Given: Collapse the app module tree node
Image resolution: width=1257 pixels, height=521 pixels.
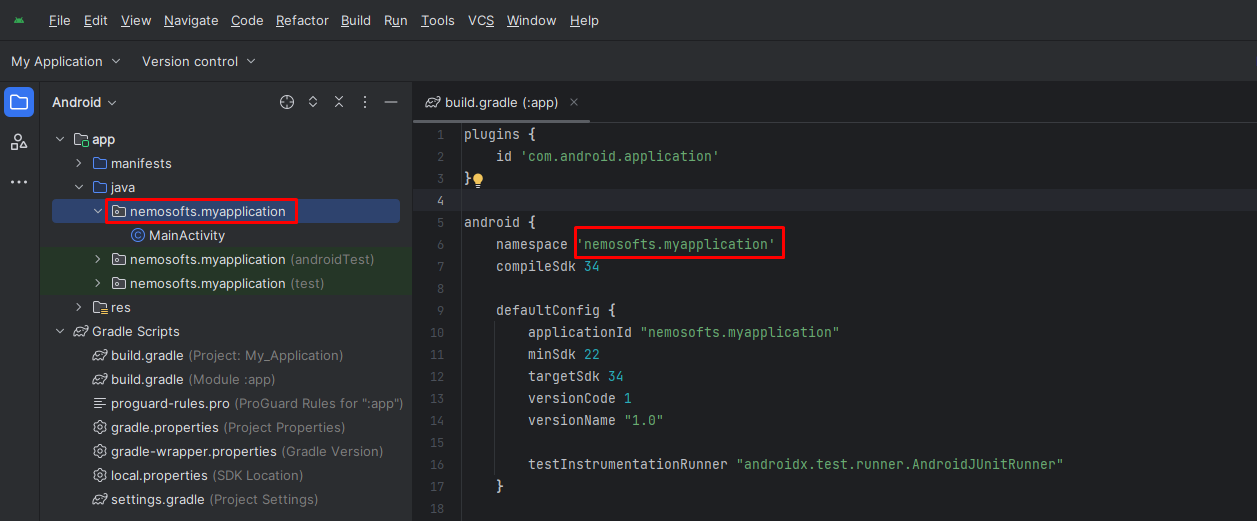Looking at the screenshot, I should 61,140.
